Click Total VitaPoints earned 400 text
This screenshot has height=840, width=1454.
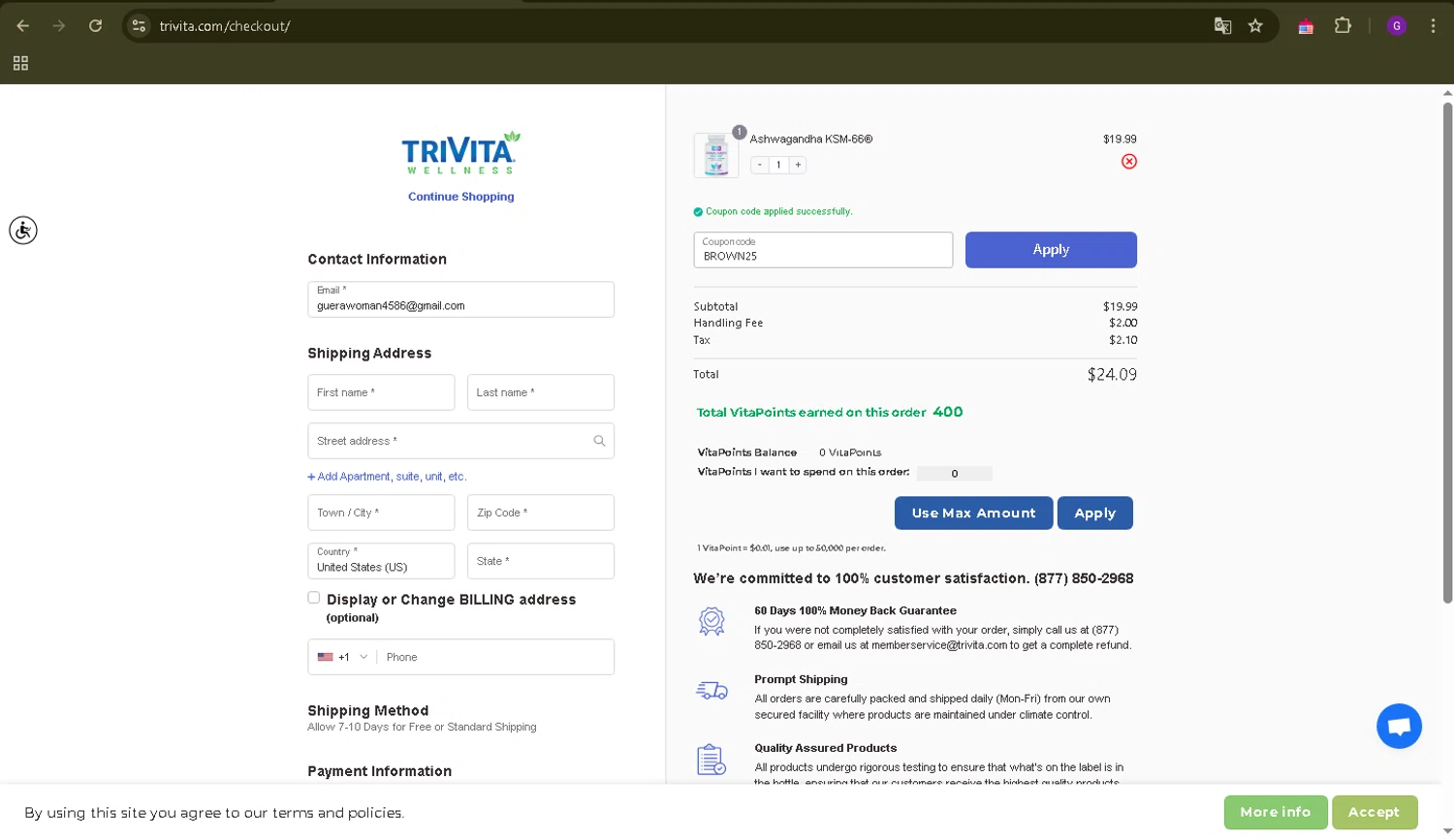click(x=830, y=413)
